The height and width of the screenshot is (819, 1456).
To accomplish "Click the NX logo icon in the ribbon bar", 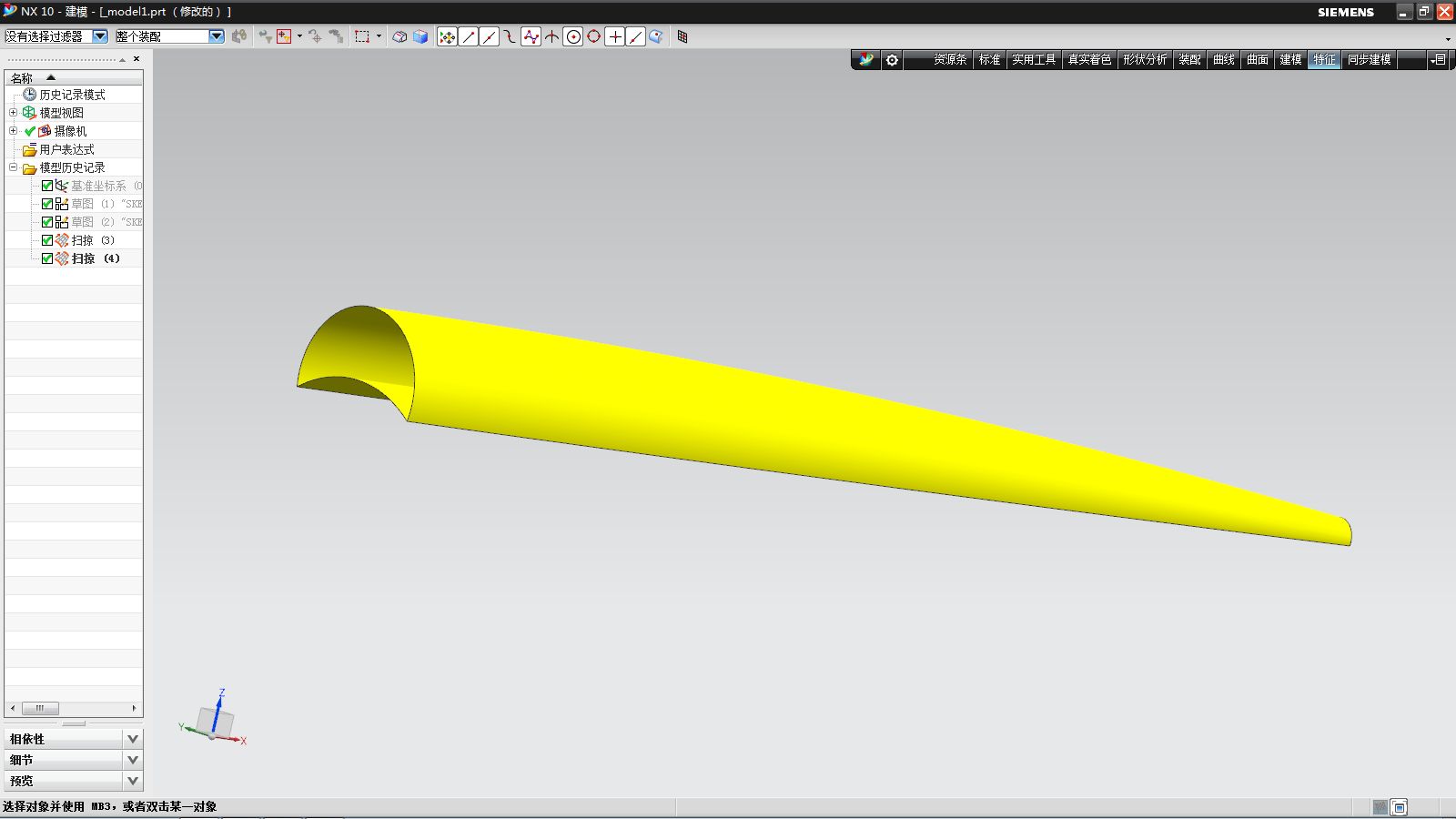I will [866, 59].
